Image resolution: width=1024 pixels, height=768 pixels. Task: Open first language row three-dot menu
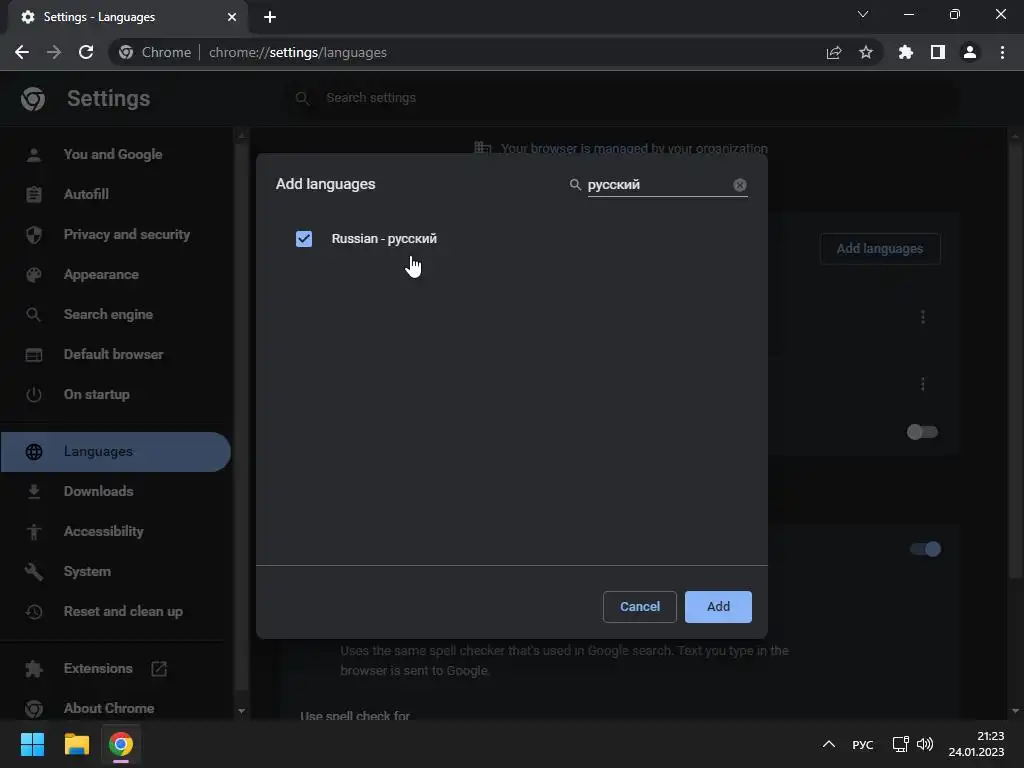point(922,317)
